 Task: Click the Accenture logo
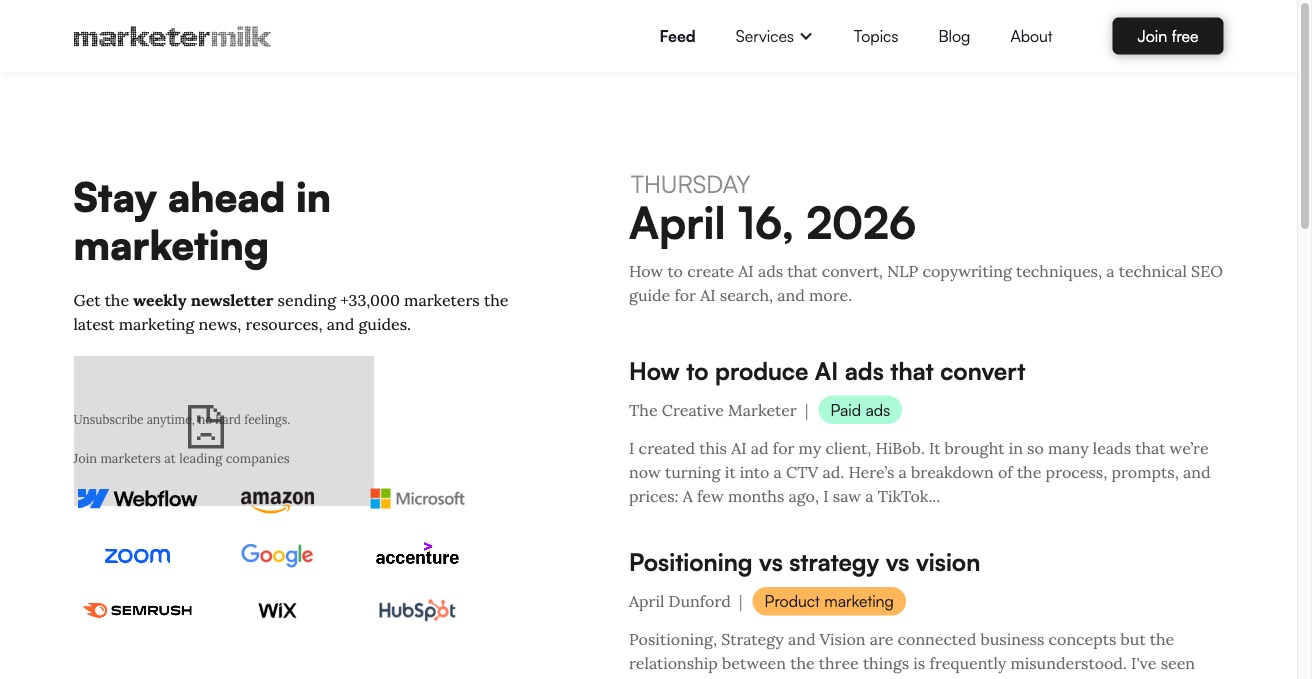coord(417,556)
